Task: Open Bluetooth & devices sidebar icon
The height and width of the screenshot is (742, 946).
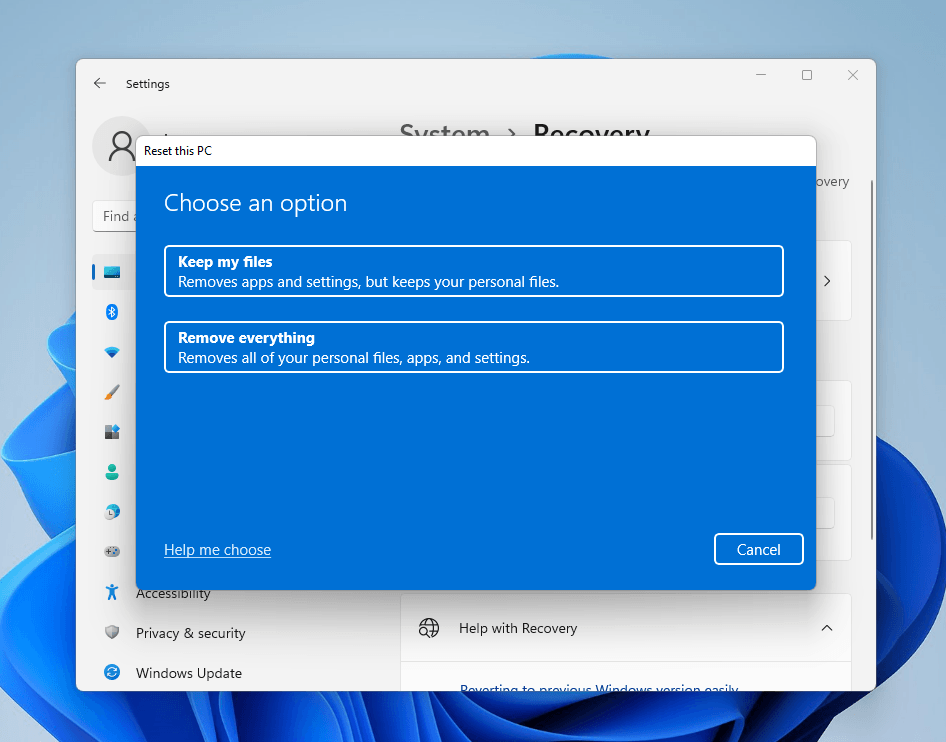Action: (112, 312)
